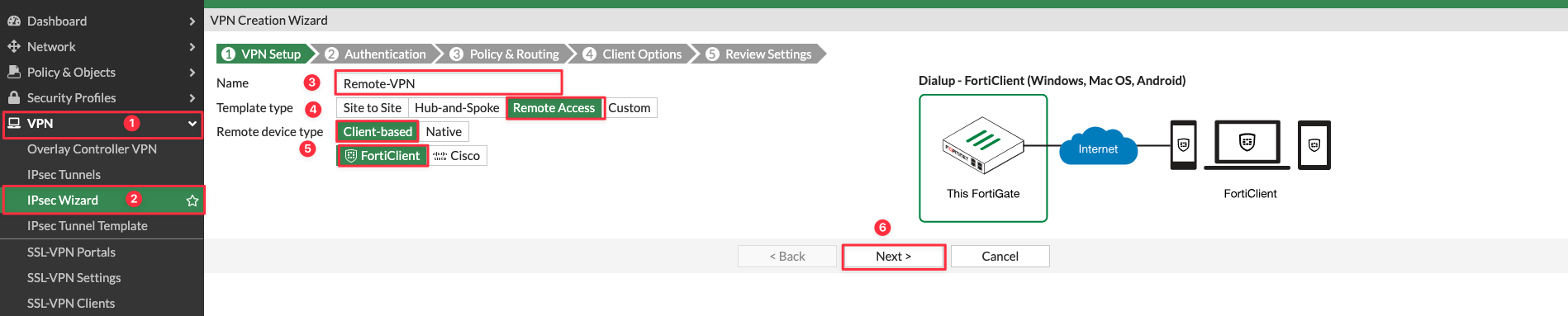Click the Policy & Objects icon

13,72
